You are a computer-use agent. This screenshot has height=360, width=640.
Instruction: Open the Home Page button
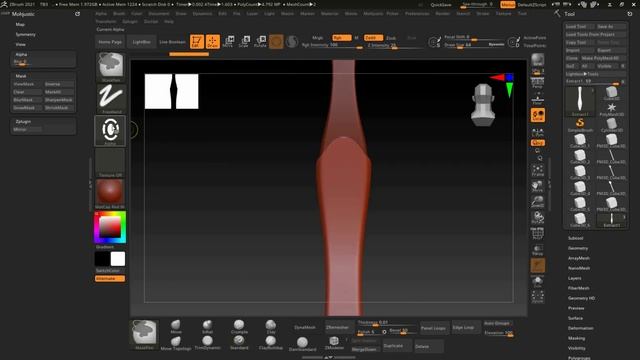tap(110, 42)
